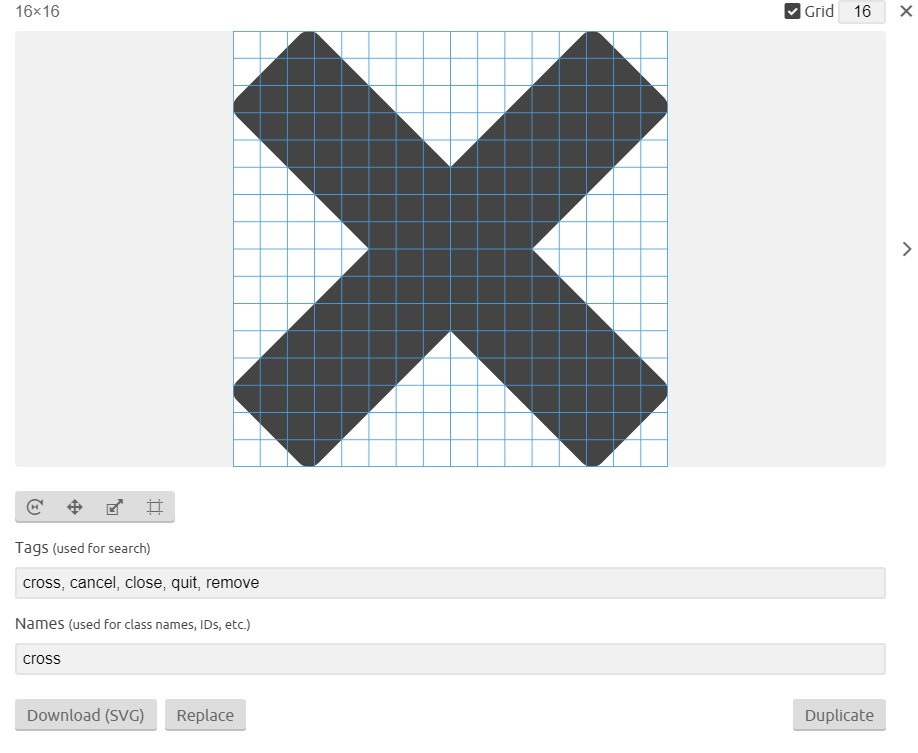This screenshot has height=753, width=918.
Task: Download the icon as SVG
Action: tap(85, 715)
